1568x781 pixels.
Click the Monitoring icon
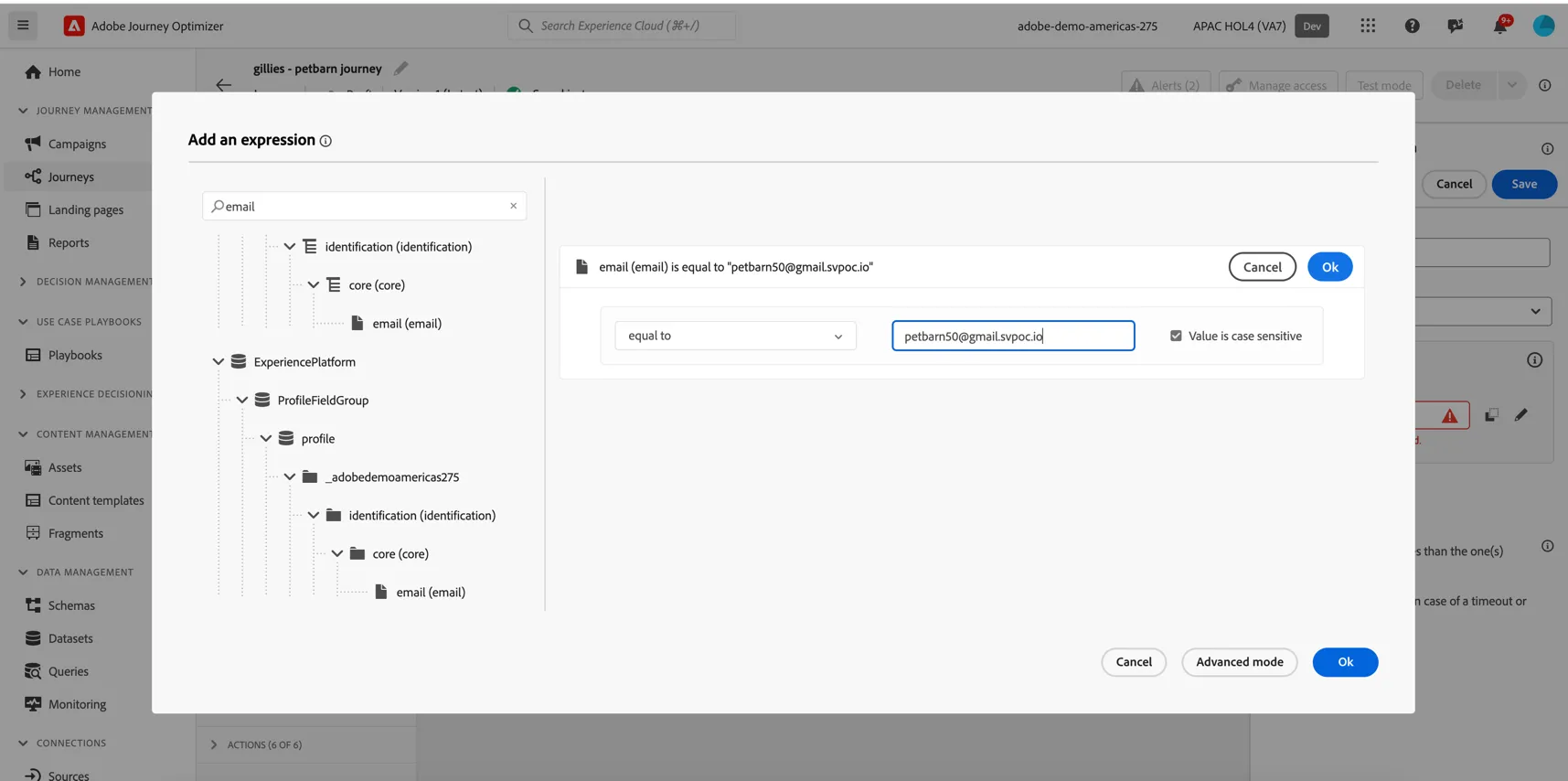(x=33, y=704)
